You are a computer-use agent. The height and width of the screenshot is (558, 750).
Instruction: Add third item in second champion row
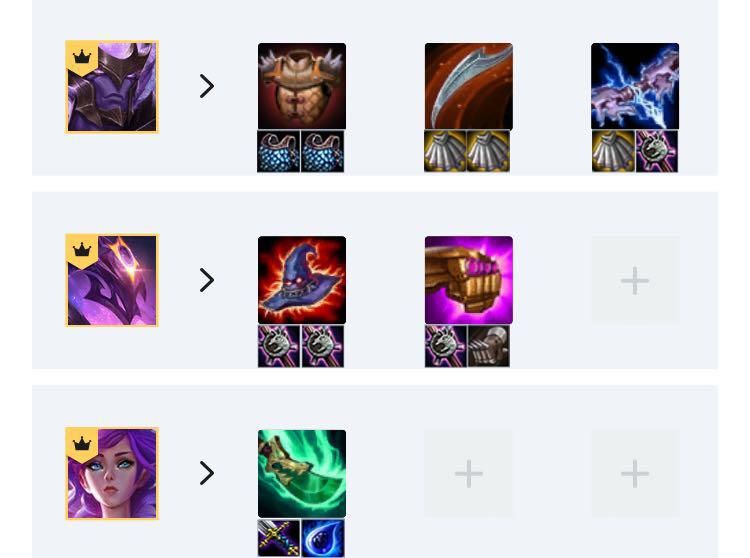tap(635, 280)
